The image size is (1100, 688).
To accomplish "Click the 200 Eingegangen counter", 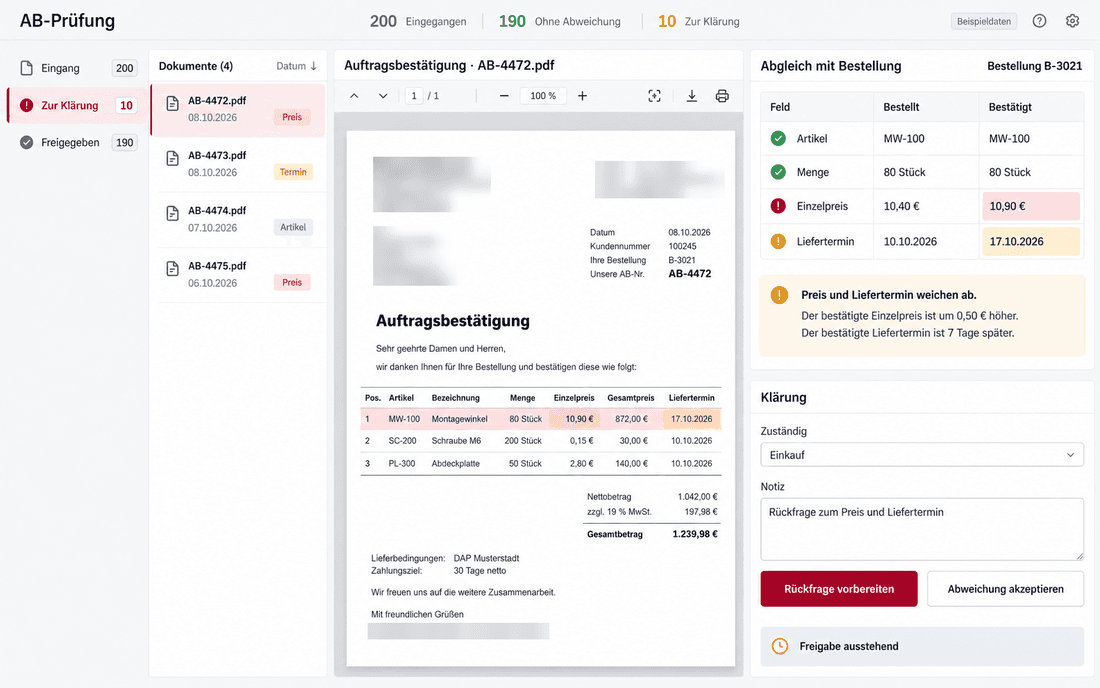I will (x=418, y=22).
